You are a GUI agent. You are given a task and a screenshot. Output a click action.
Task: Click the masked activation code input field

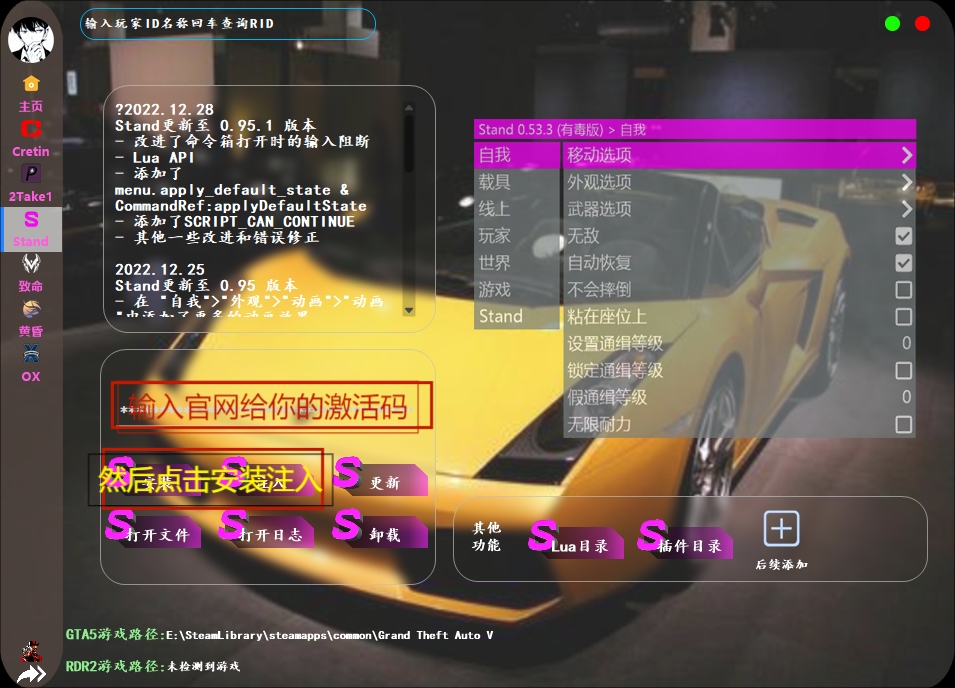point(265,410)
